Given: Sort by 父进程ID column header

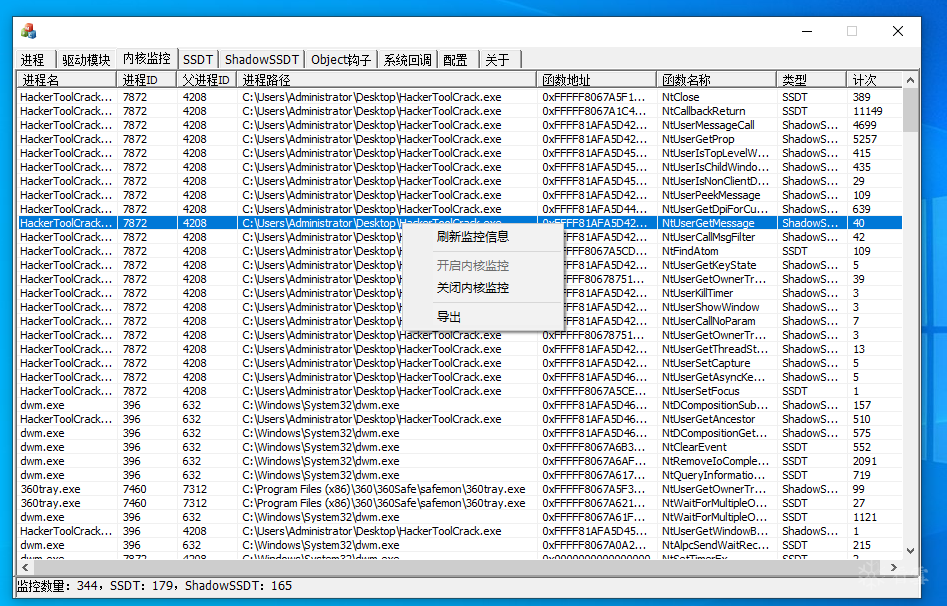Looking at the screenshot, I should [x=207, y=80].
